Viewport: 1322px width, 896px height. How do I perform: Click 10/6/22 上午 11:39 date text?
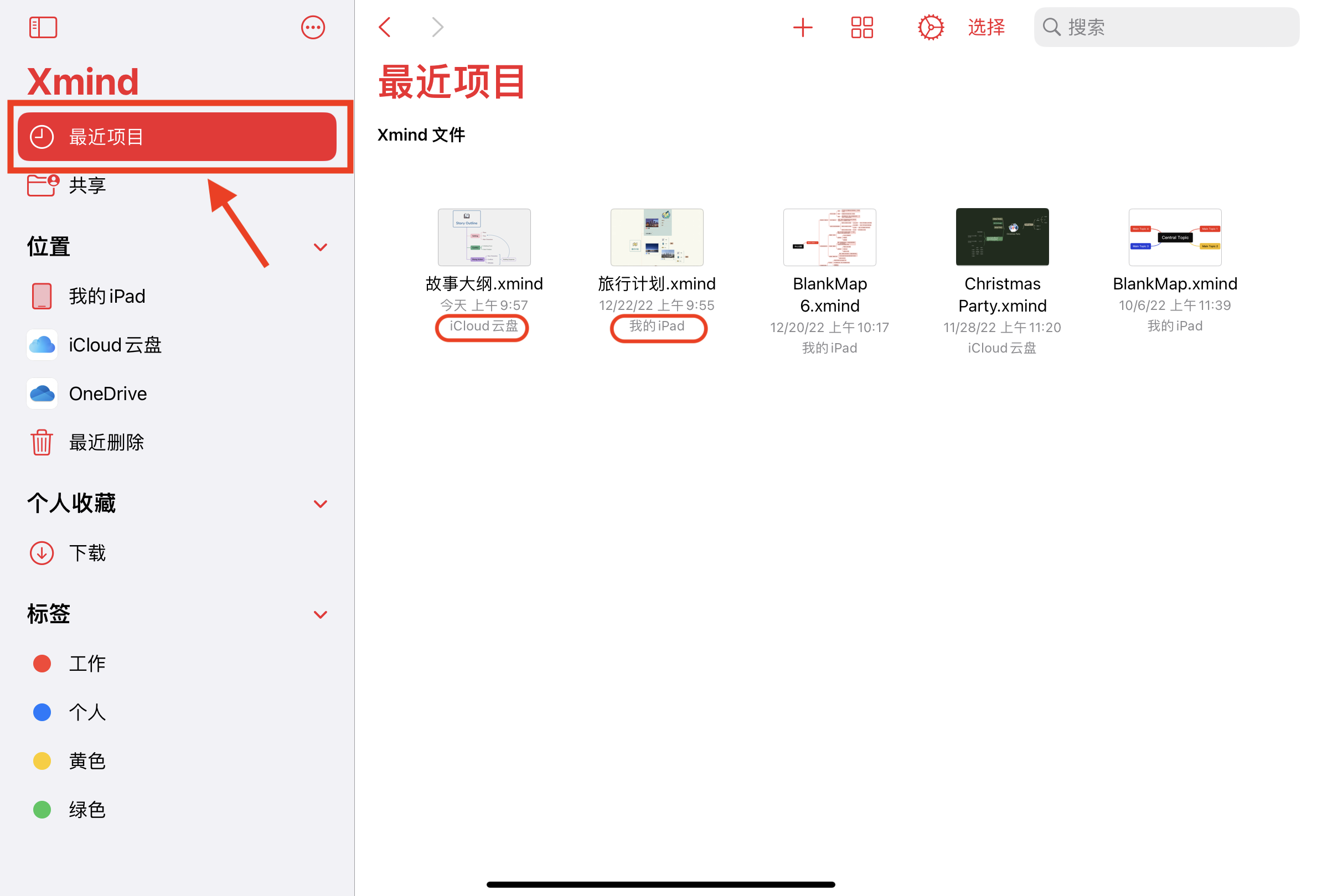(x=1175, y=305)
